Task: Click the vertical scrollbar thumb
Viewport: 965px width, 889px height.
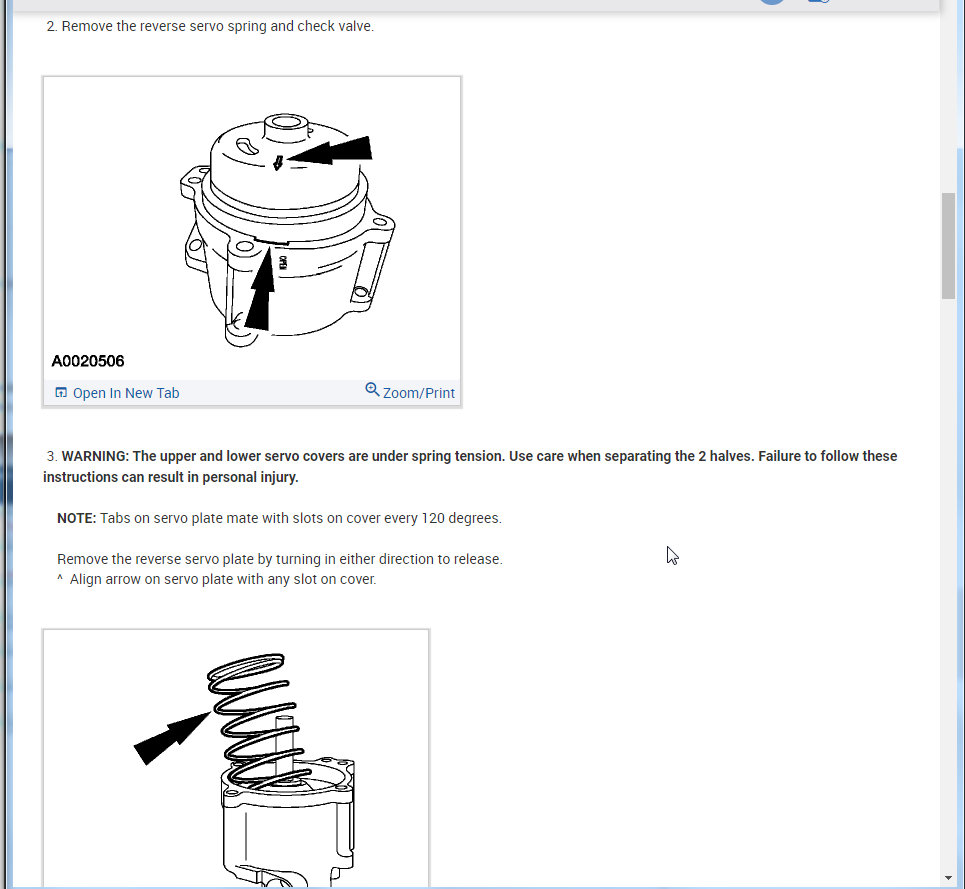Action: click(x=948, y=245)
